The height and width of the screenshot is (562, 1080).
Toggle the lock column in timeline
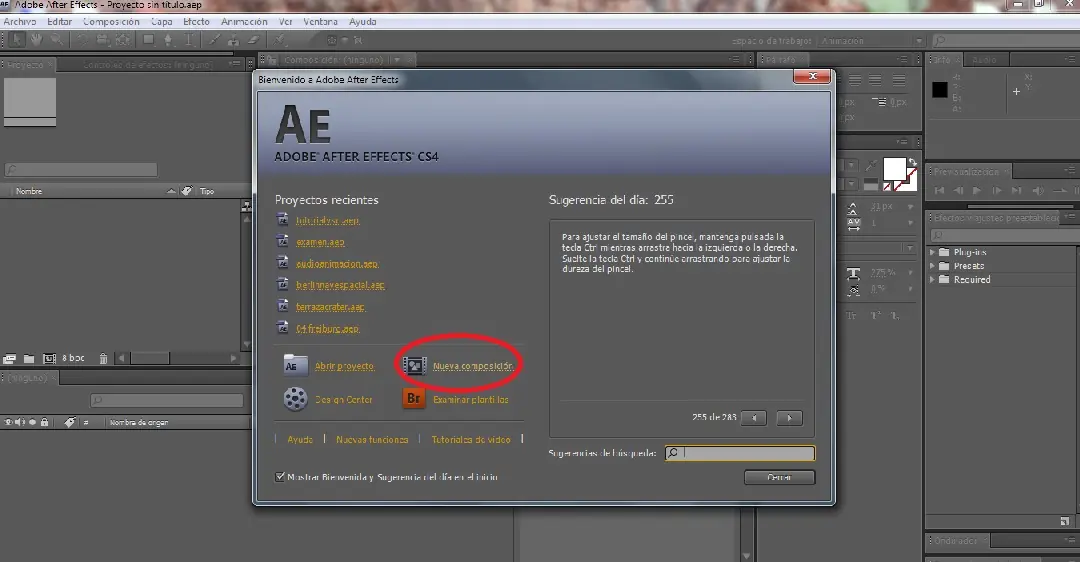45,422
